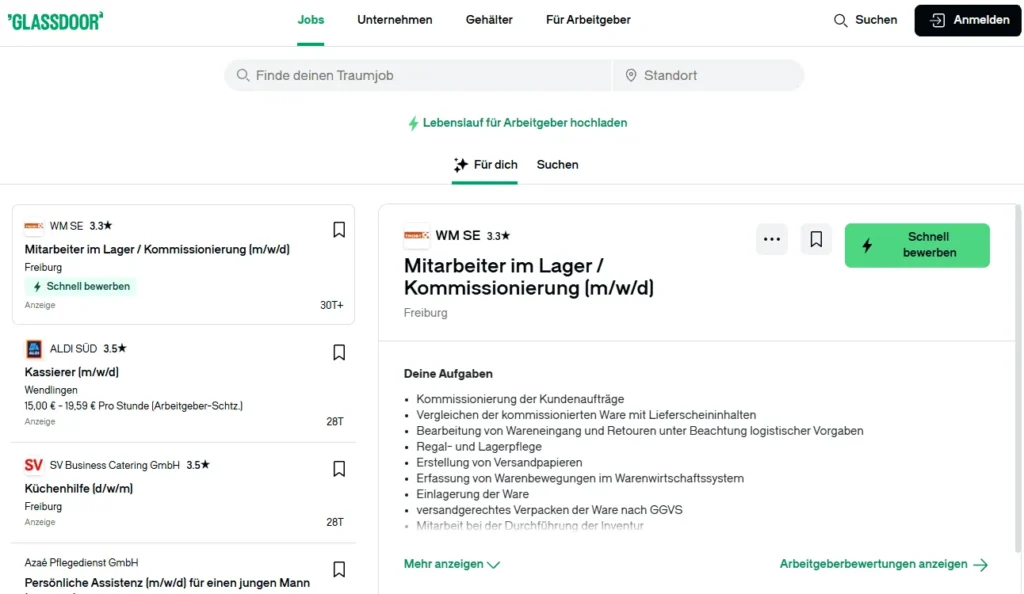The width and height of the screenshot is (1024, 594).
Task: Save the Kassierer job via bookmark icon
Action: click(339, 352)
